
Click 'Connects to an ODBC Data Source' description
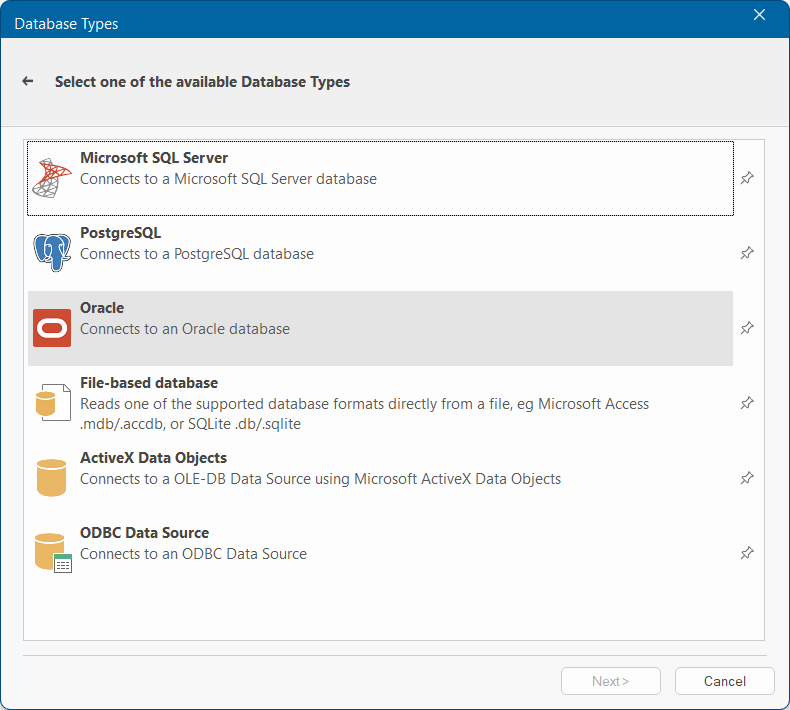[193, 554]
